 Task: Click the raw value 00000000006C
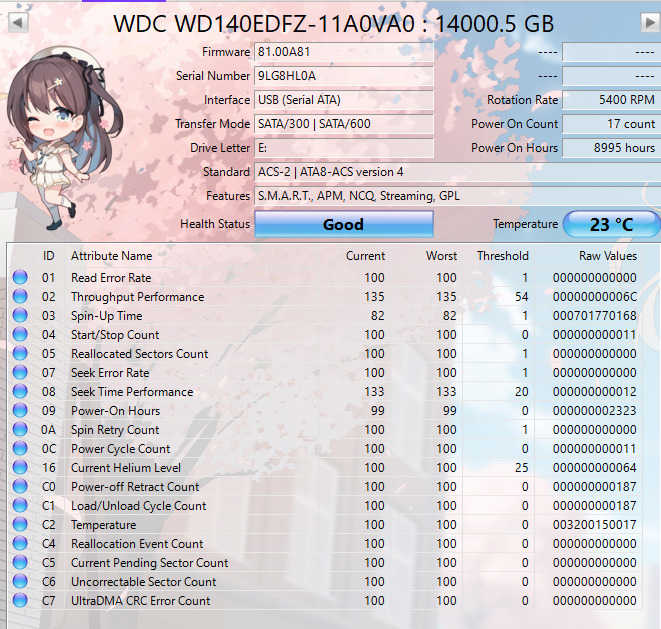point(595,297)
